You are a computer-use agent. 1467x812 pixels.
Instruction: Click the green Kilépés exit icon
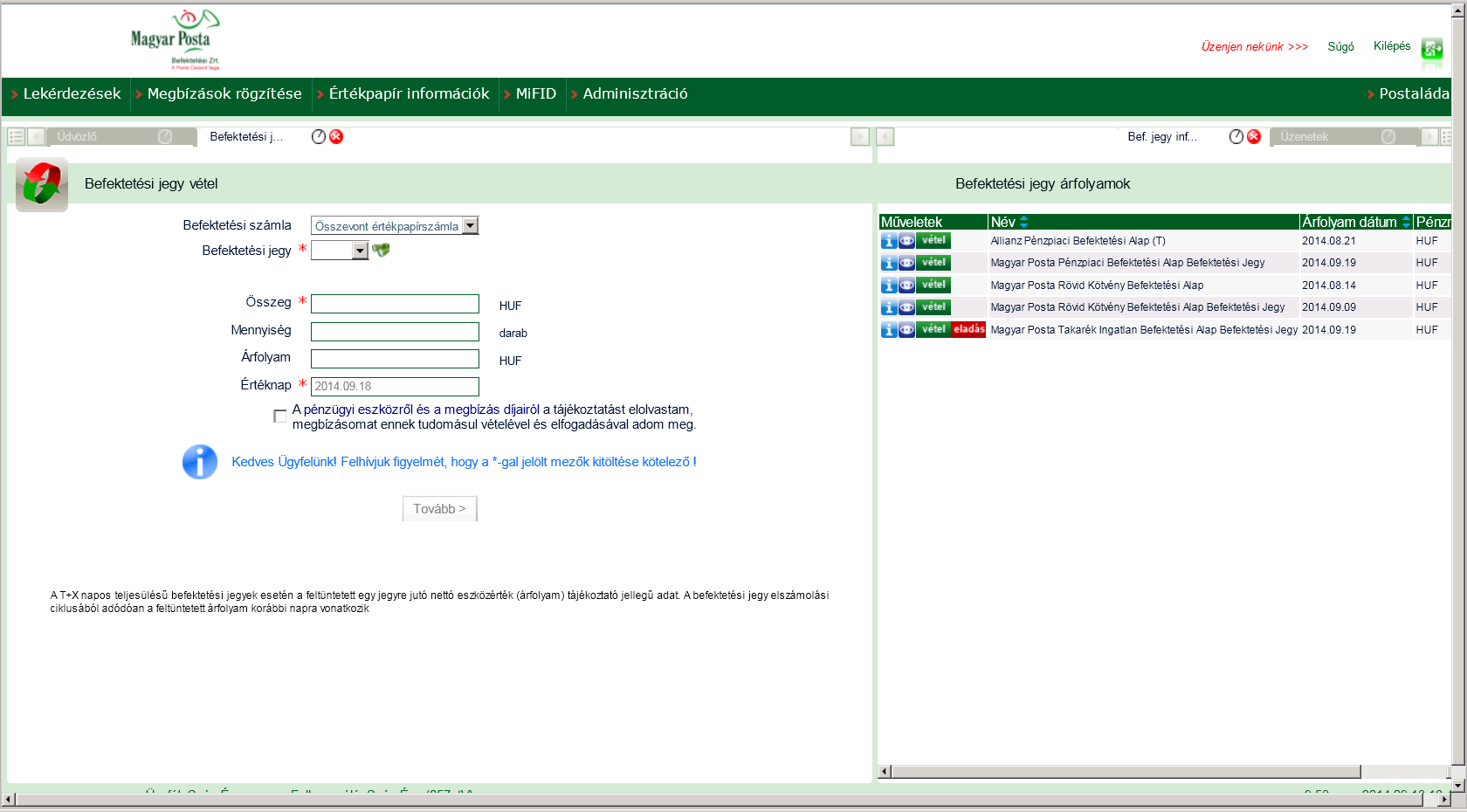coord(1432,49)
